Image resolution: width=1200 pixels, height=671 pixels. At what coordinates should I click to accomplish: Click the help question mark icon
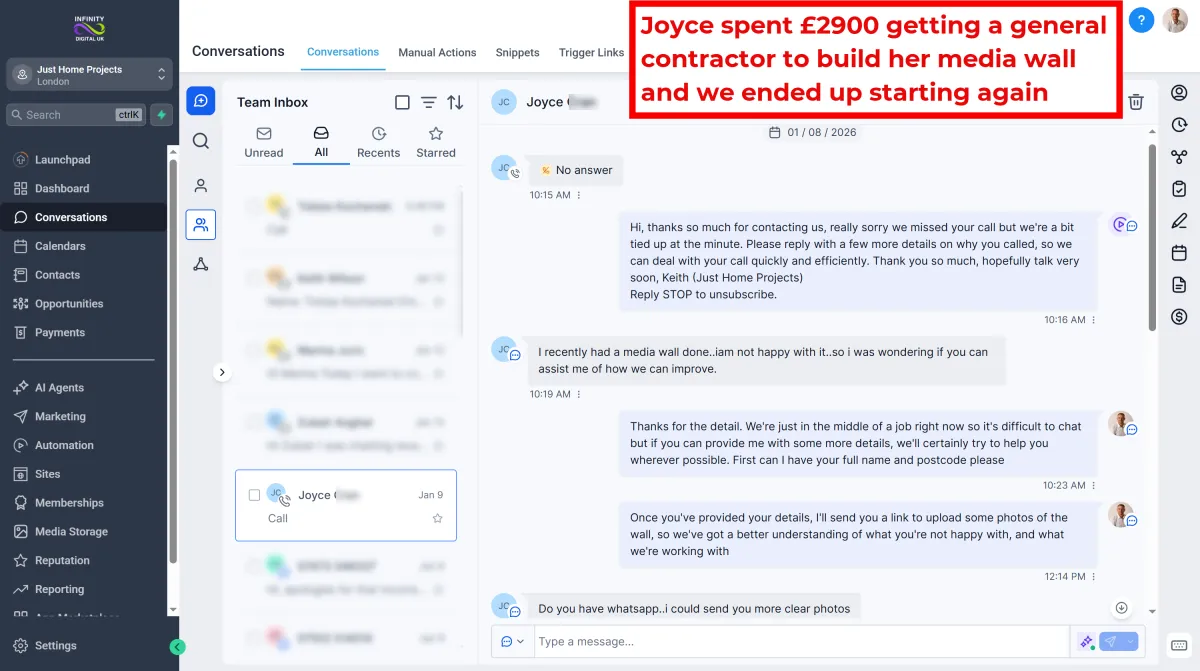[x=1141, y=20]
